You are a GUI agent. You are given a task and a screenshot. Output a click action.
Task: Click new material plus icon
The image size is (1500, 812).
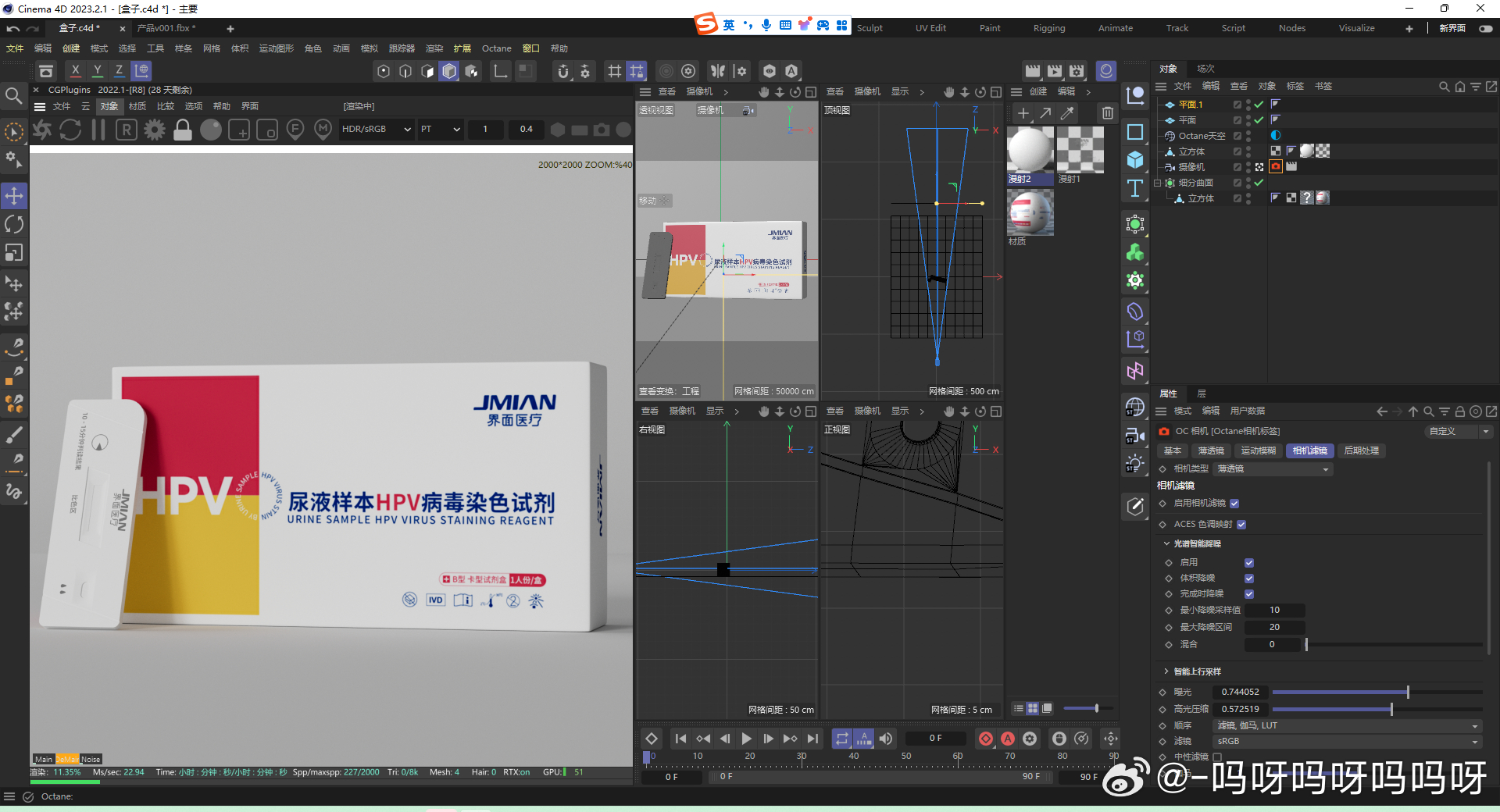coord(1023,113)
